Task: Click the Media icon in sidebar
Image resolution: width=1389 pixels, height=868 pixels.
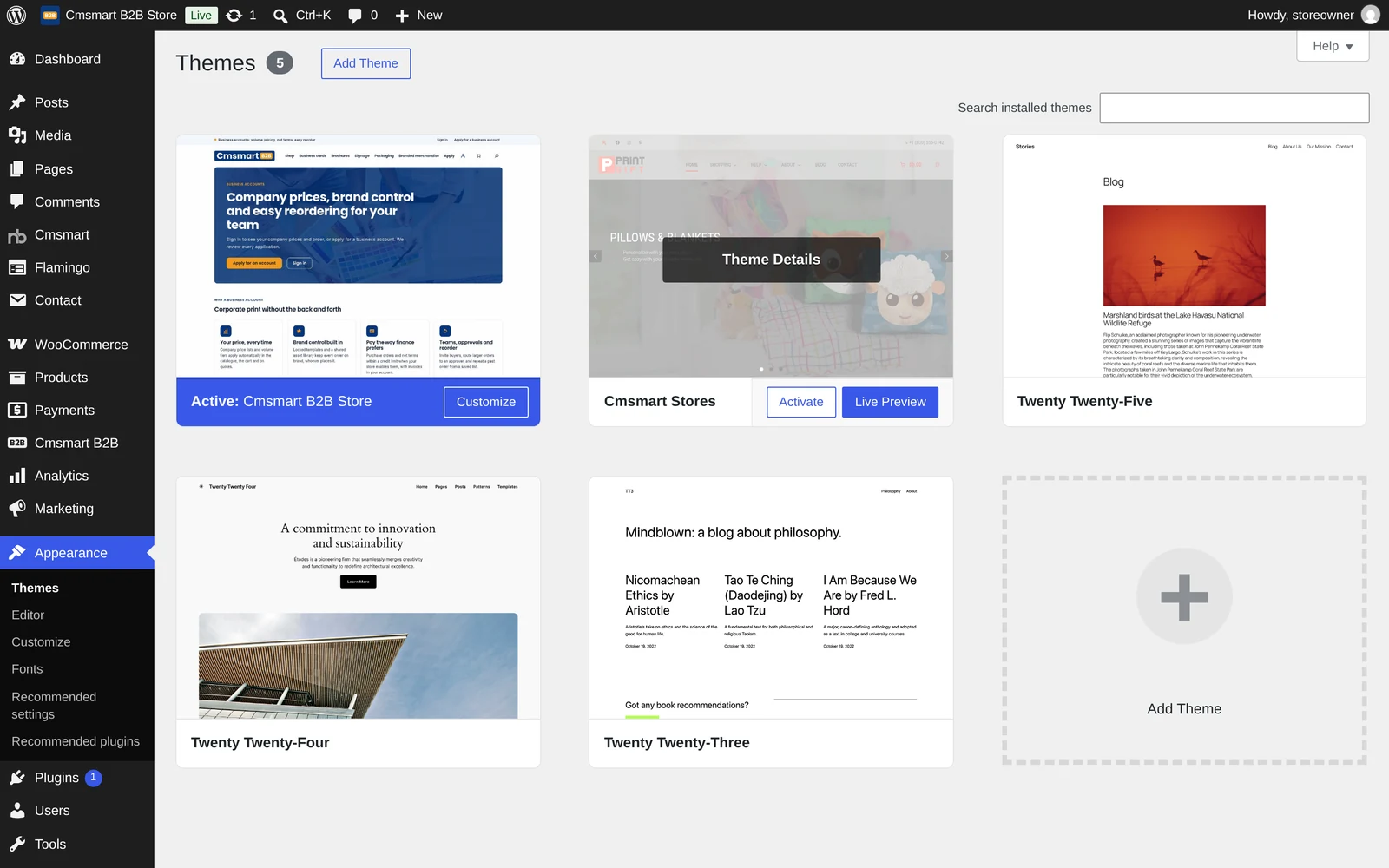Action: (x=17, y=135)
